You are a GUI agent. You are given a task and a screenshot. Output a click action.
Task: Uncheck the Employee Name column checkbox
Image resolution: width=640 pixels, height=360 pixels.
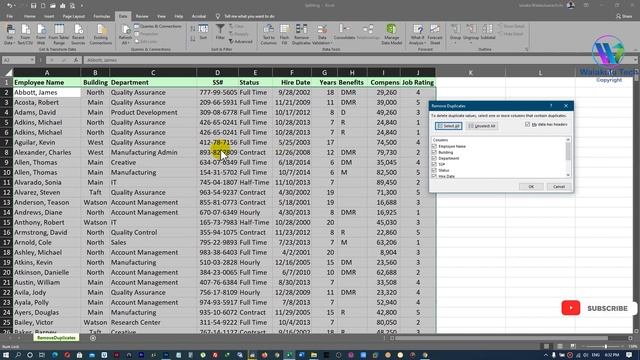pos(434,146)
